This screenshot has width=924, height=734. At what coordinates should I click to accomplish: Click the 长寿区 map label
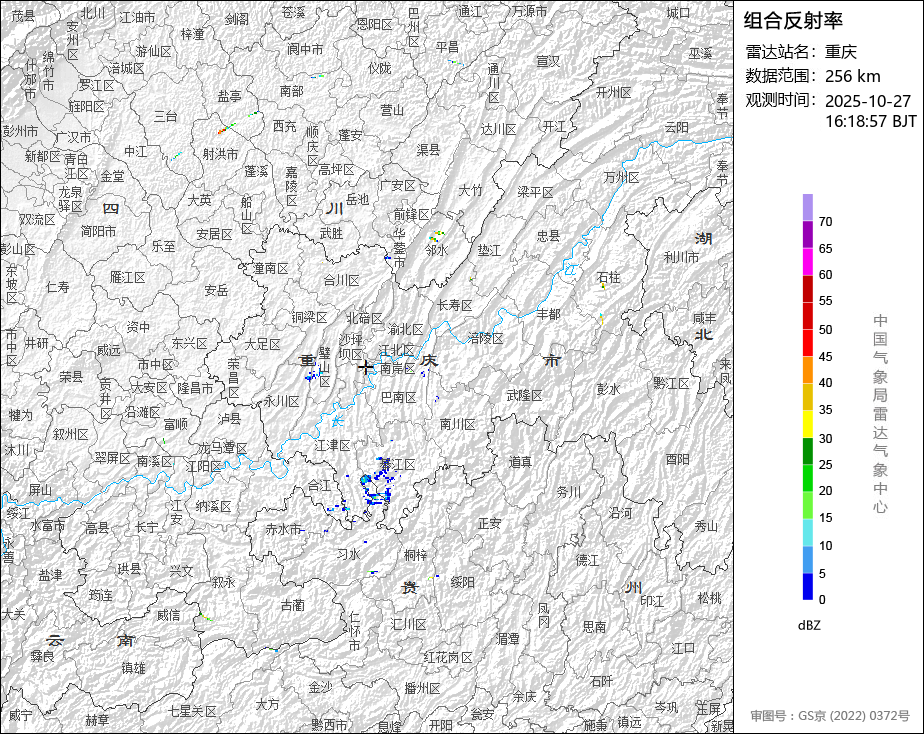(x=454, y=305)
